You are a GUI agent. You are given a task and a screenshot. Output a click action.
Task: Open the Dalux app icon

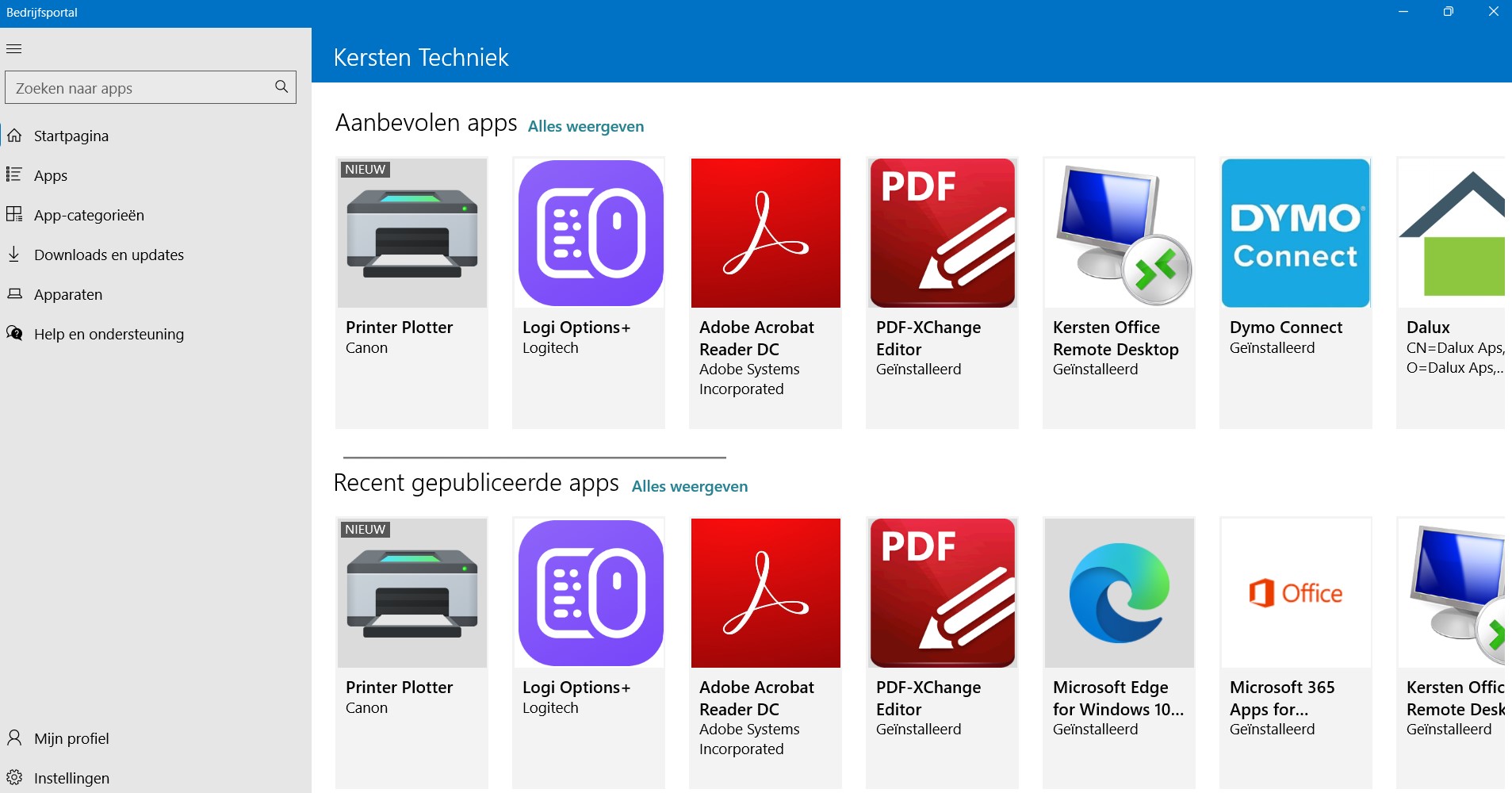(1452, 233)
